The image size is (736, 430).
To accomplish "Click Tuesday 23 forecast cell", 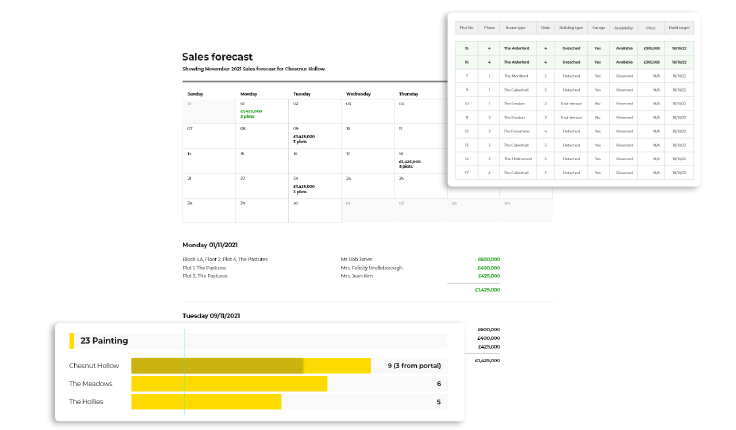I will 312,184.
